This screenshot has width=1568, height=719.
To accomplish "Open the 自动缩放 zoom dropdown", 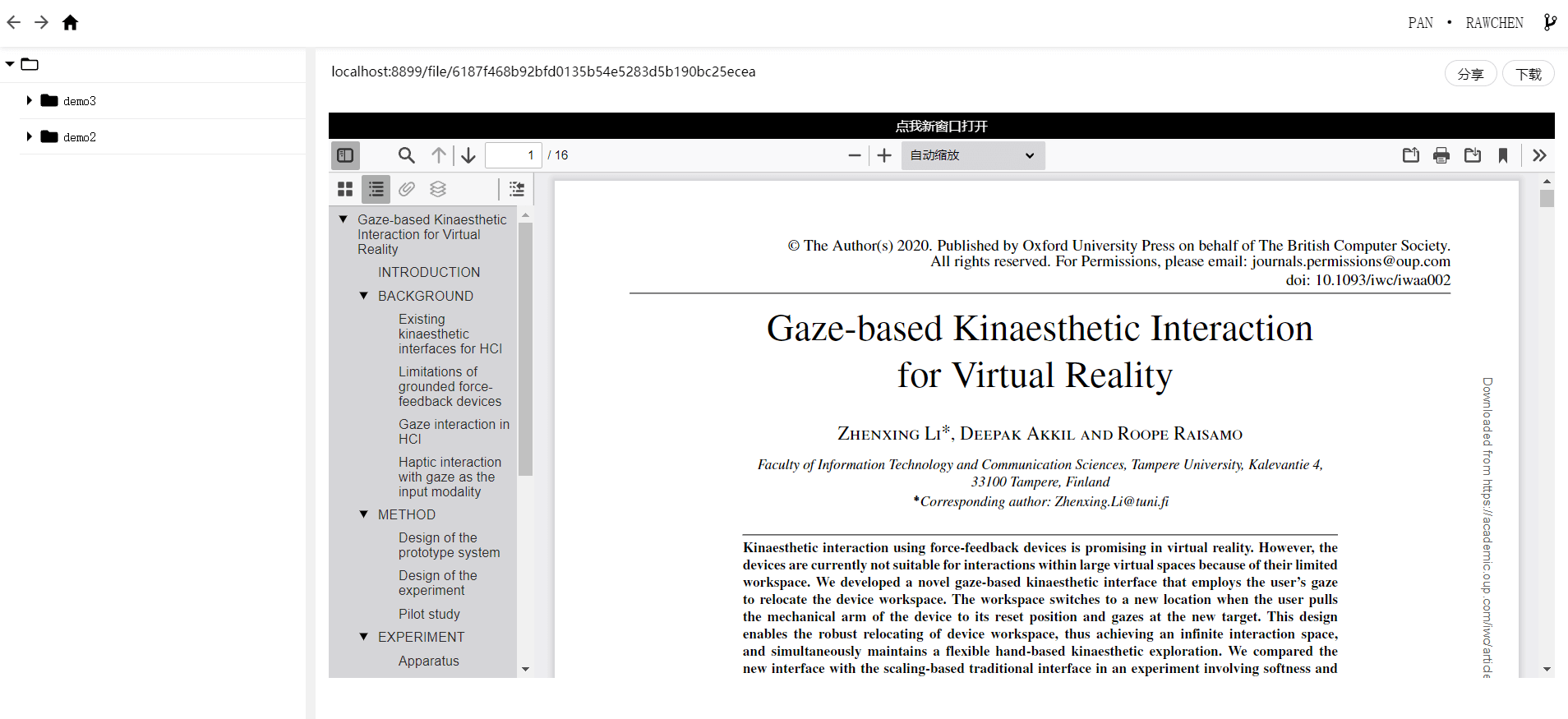I will [973, 154].
